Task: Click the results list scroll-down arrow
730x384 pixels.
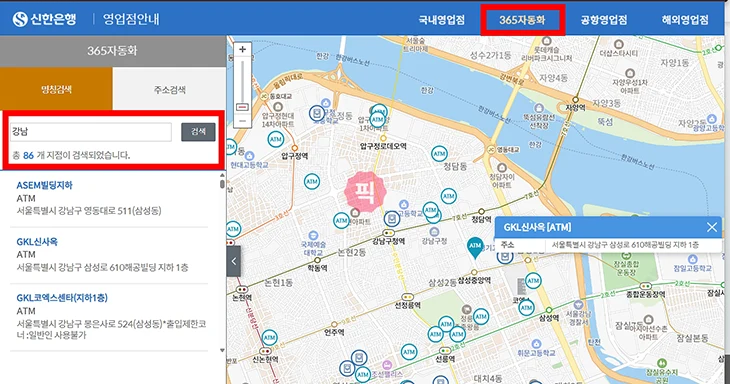Action: pos(222,350)
